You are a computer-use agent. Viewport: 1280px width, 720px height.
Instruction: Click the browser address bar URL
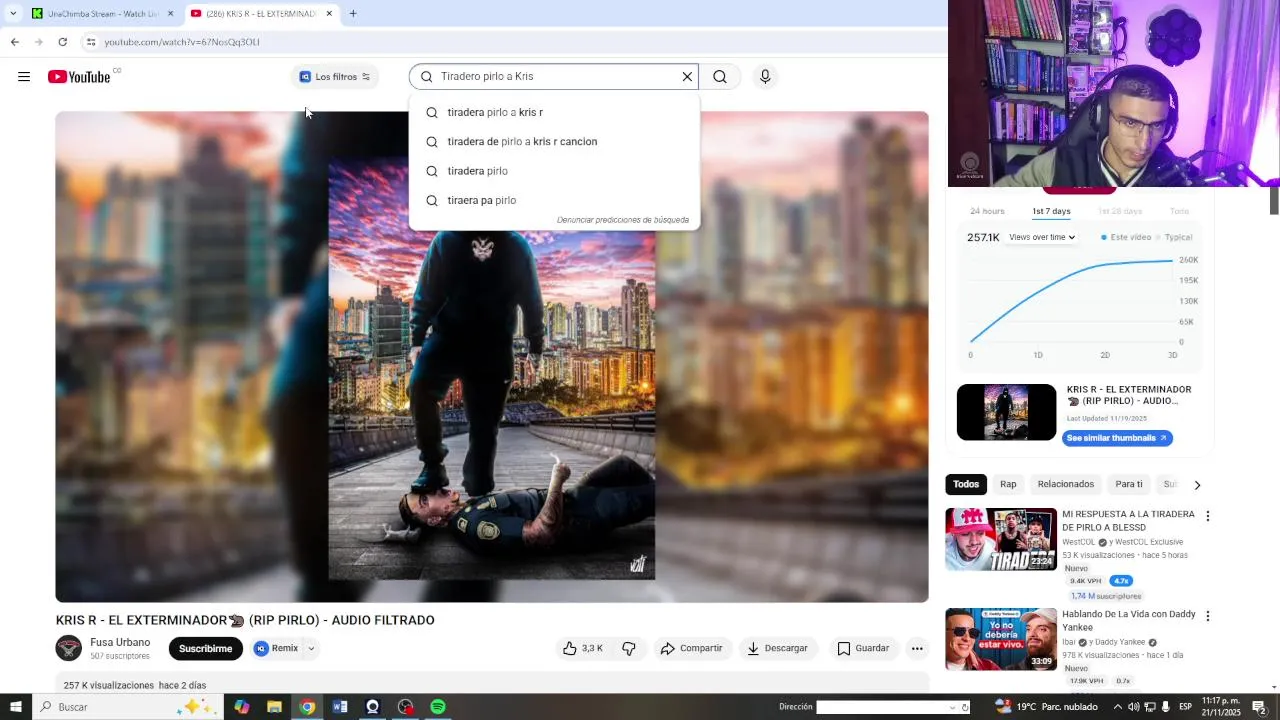[x=181, y=42]
